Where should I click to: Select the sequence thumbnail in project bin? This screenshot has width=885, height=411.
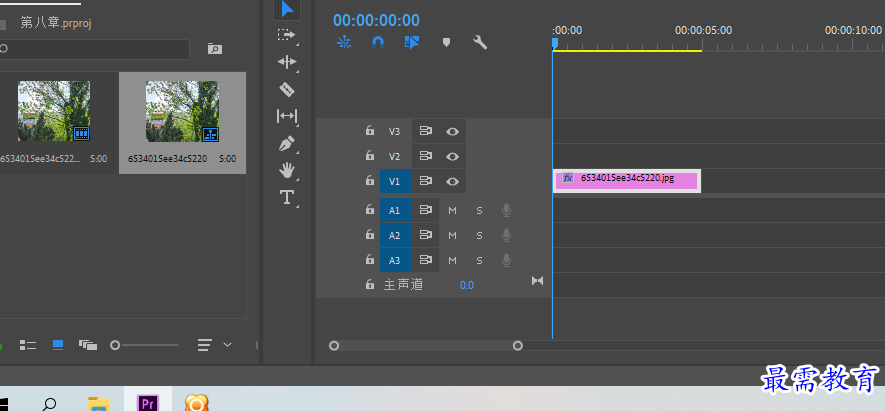coord(182,111)
